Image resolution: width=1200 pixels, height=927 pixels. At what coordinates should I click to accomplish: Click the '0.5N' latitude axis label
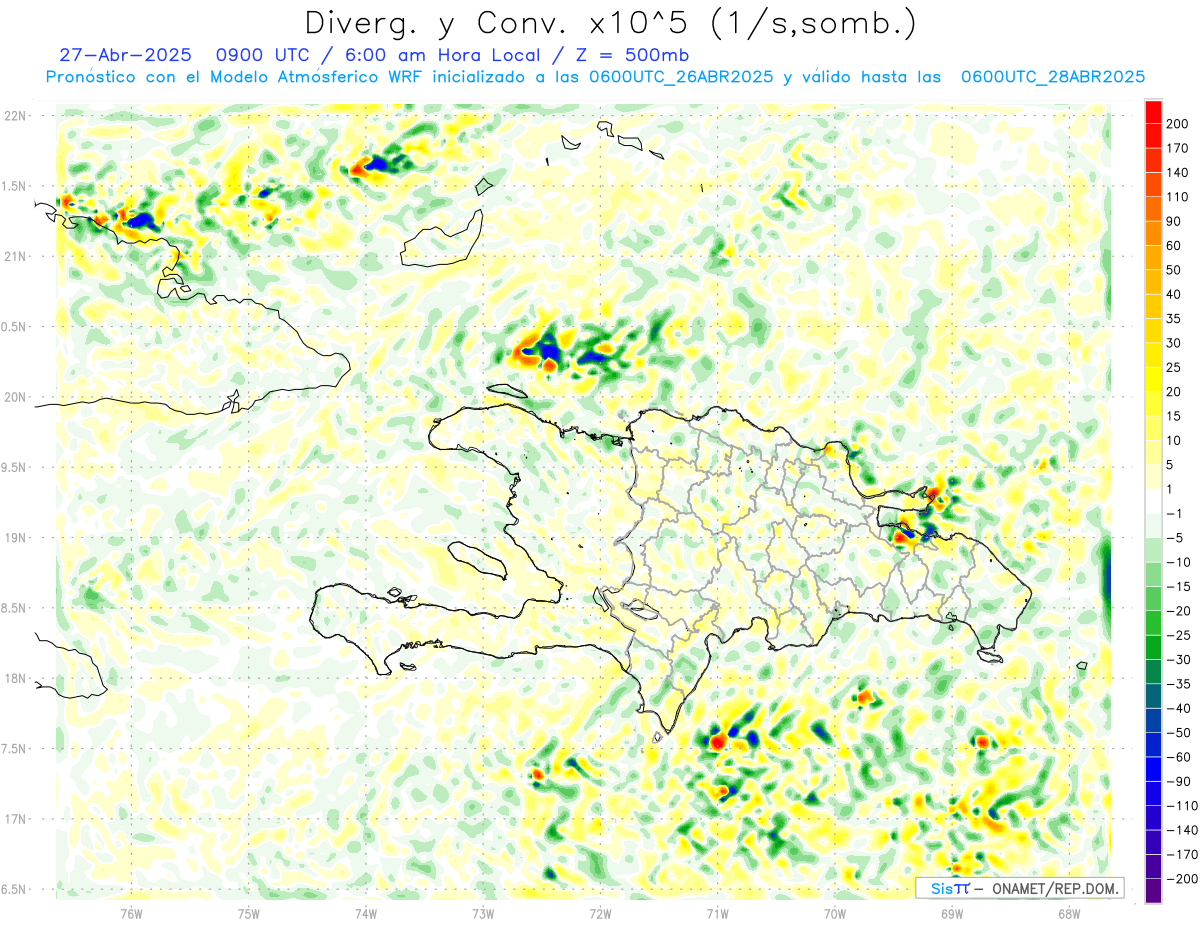[x=15, y=327]
